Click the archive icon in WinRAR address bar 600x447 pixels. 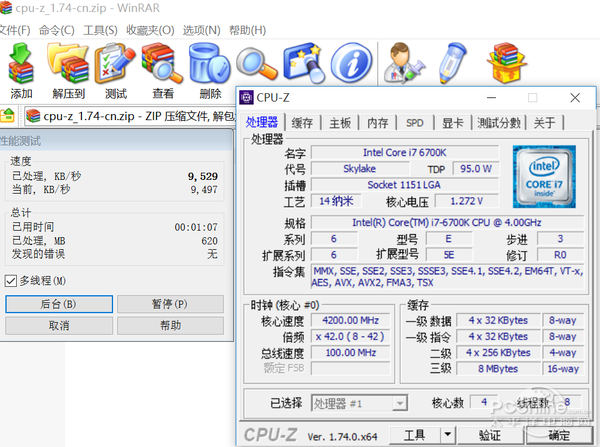(33, 116)
